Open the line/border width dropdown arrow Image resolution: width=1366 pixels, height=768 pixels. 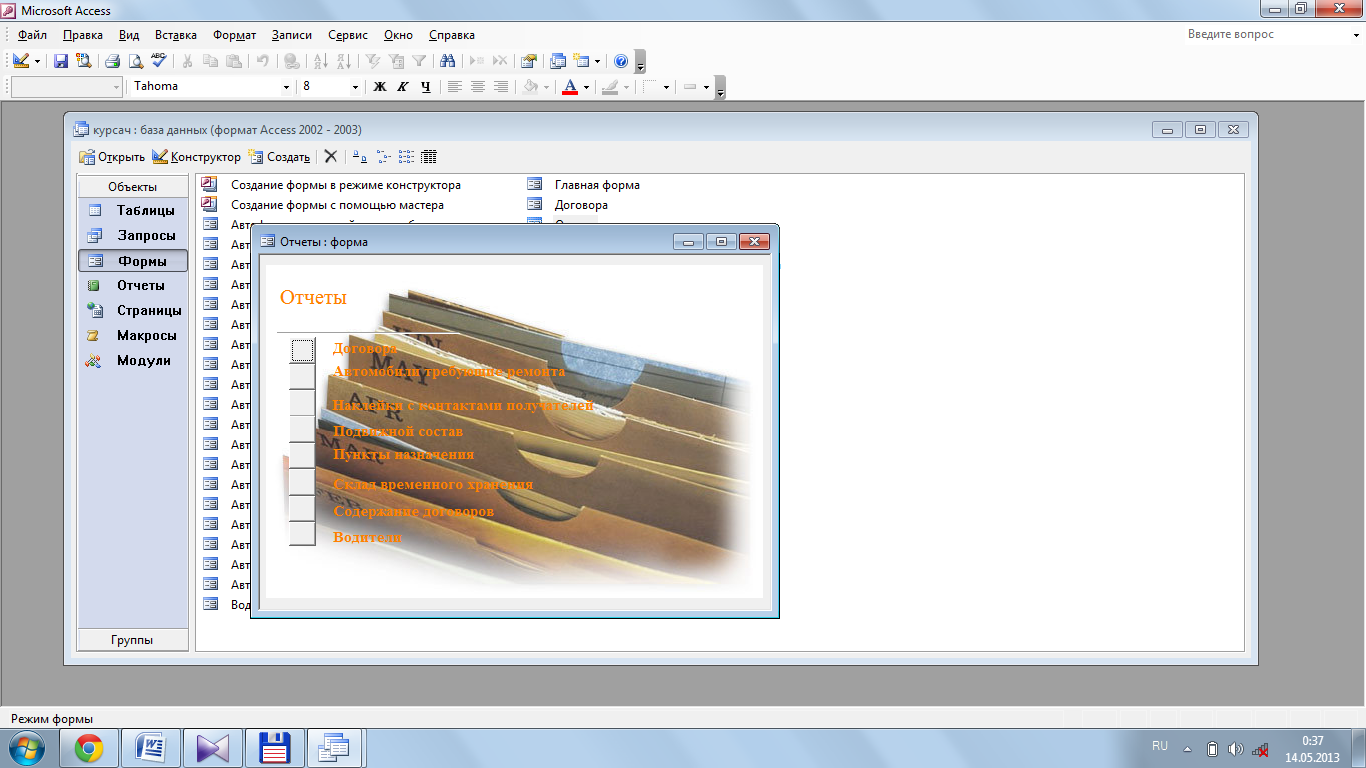(666, 87)
